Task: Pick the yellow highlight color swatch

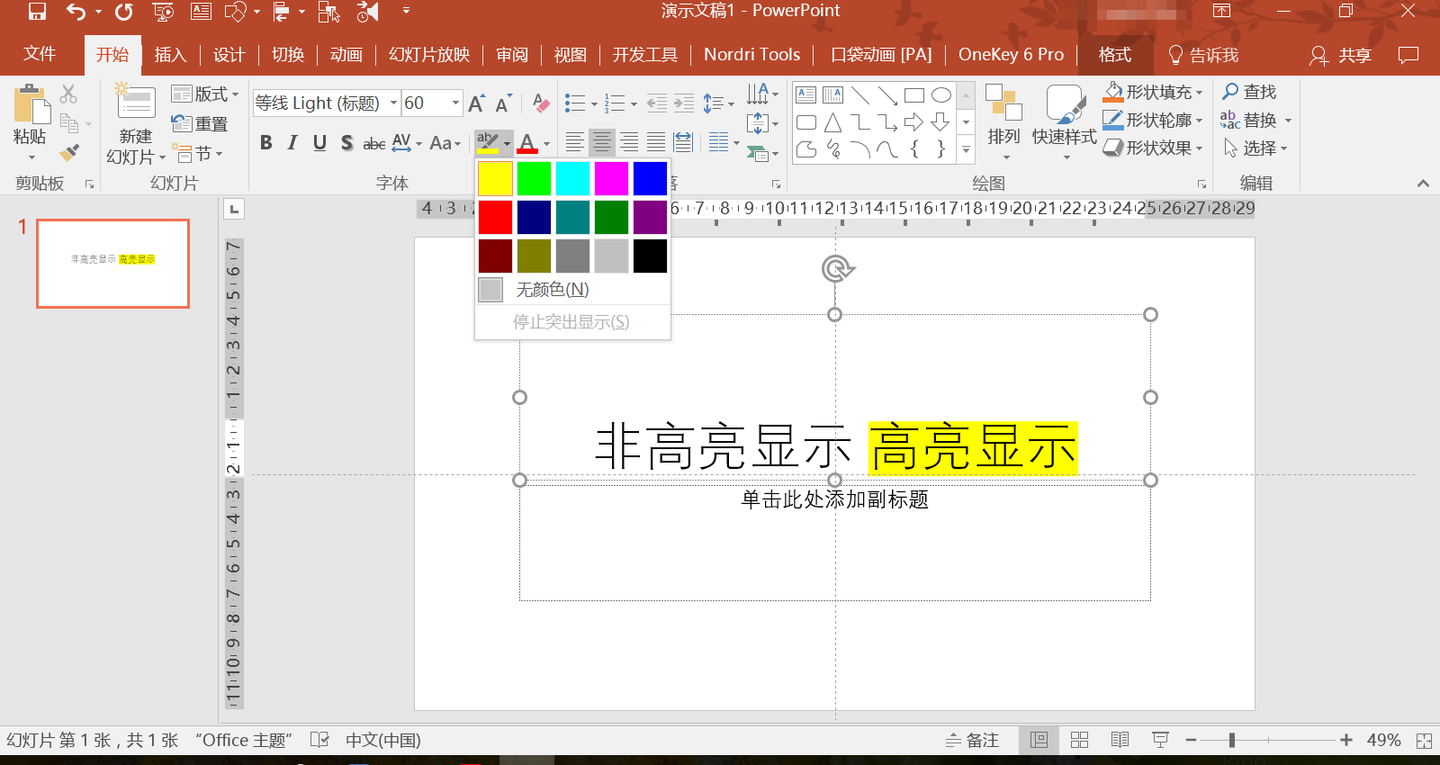Action: (x=495, y=178)
